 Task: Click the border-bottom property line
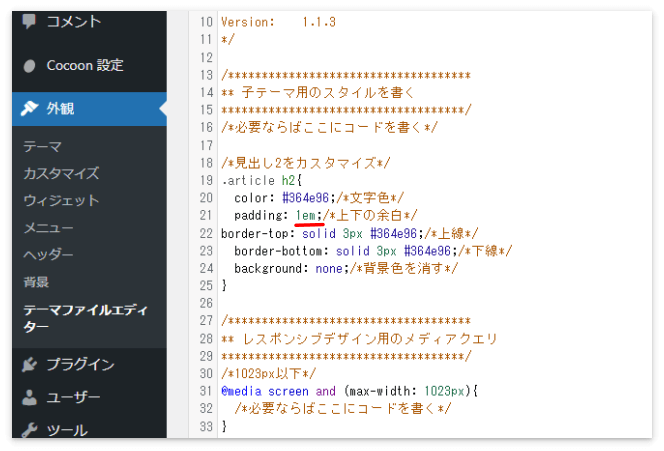(x=373, y=251)
